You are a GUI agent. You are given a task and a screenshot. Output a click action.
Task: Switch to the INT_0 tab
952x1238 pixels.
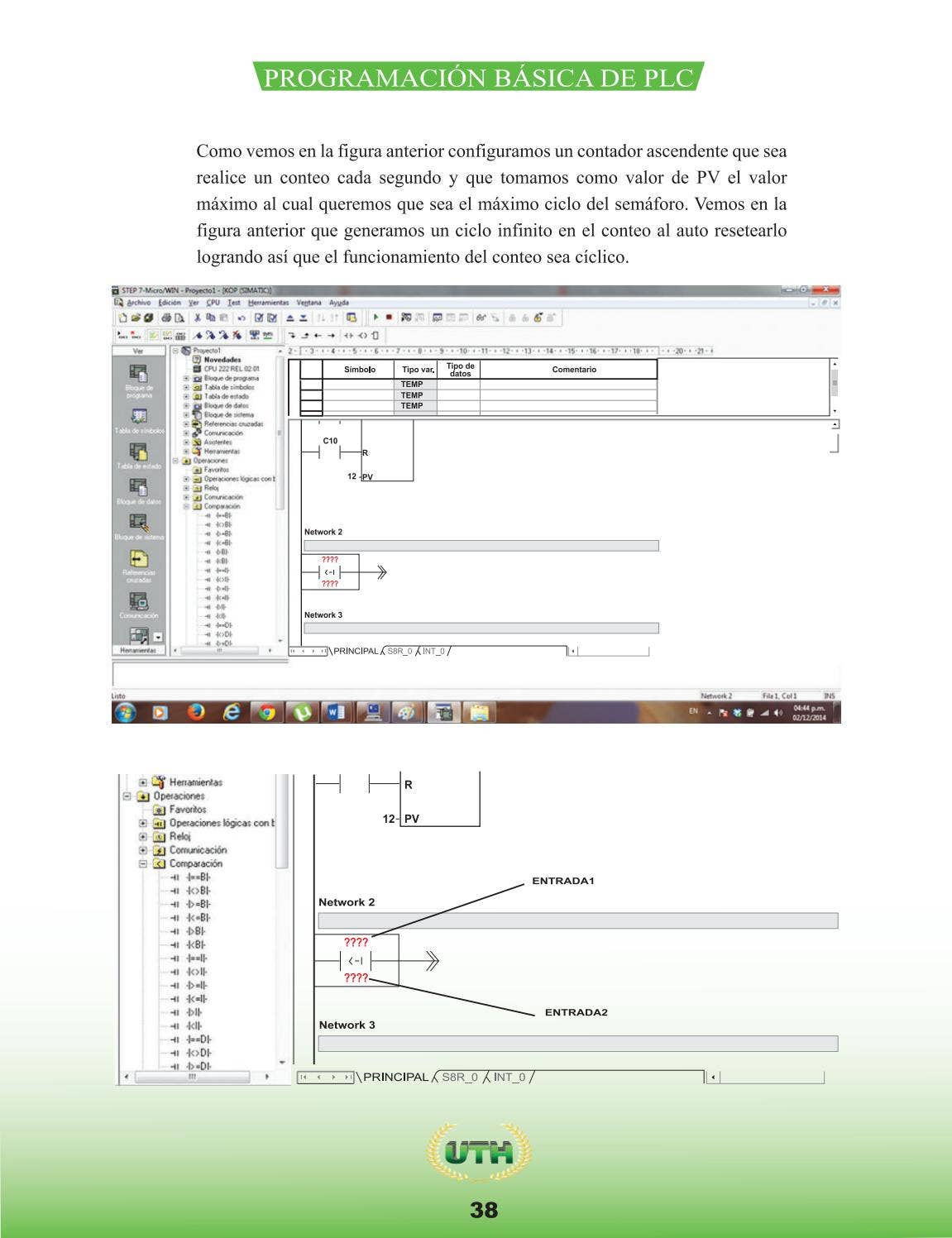click(x=433, y=651)
